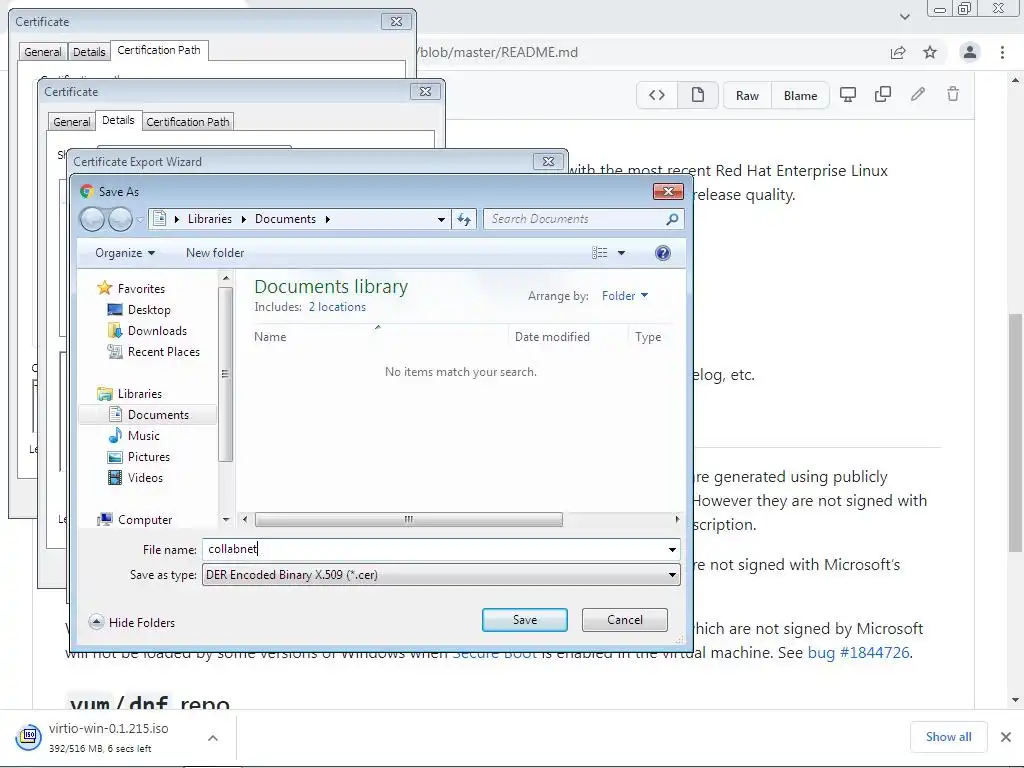This screenshot has height=768, width=1024.
Task: Click the horizontal scrollbar in file list
Action: 409,520
